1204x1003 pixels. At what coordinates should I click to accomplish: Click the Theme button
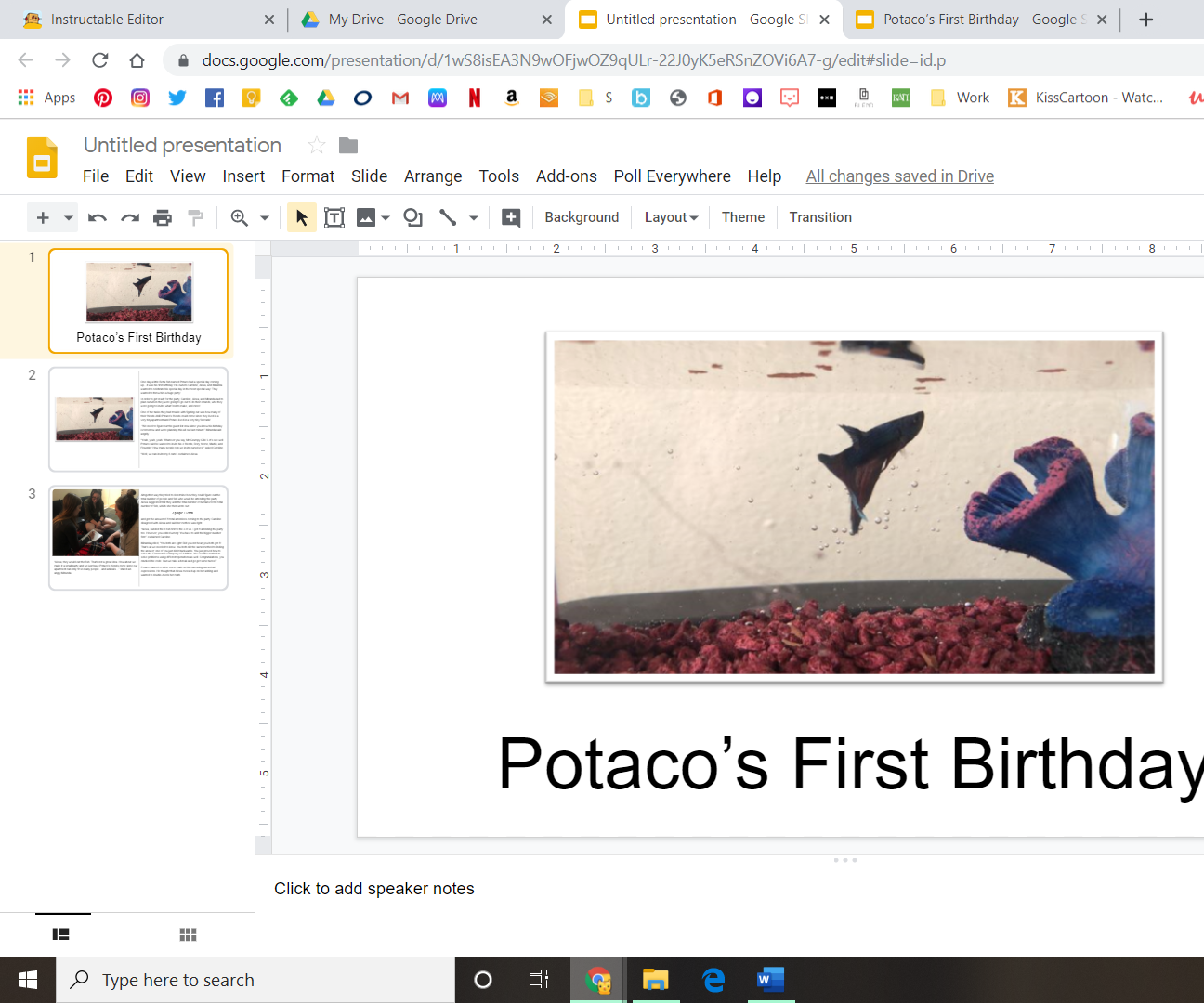(x=742, y=217)
